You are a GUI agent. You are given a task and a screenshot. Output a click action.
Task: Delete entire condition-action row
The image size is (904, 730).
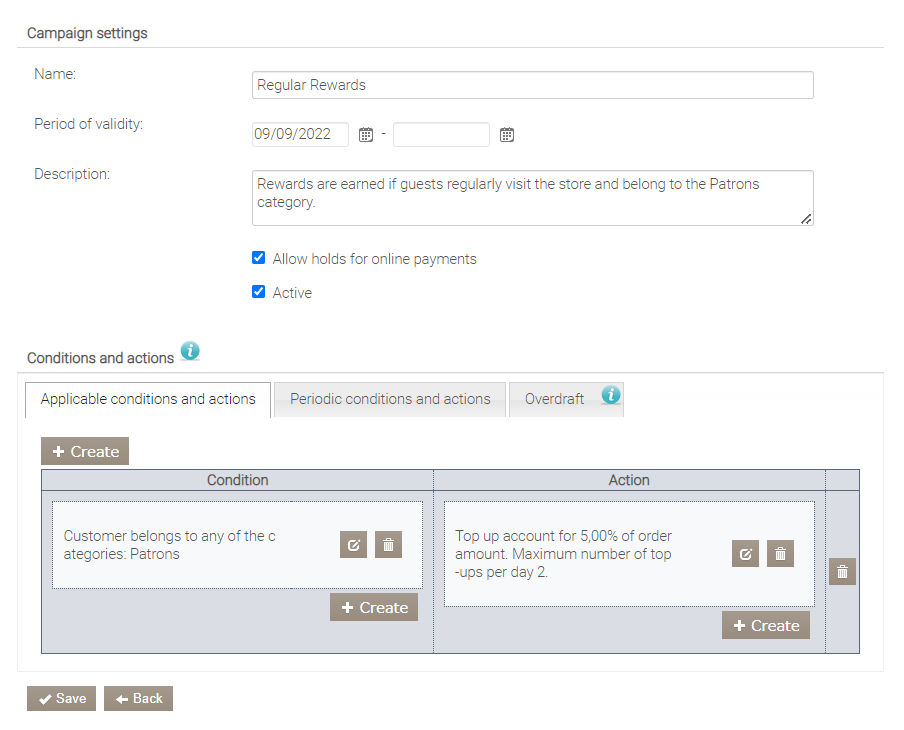click(842, 571)
